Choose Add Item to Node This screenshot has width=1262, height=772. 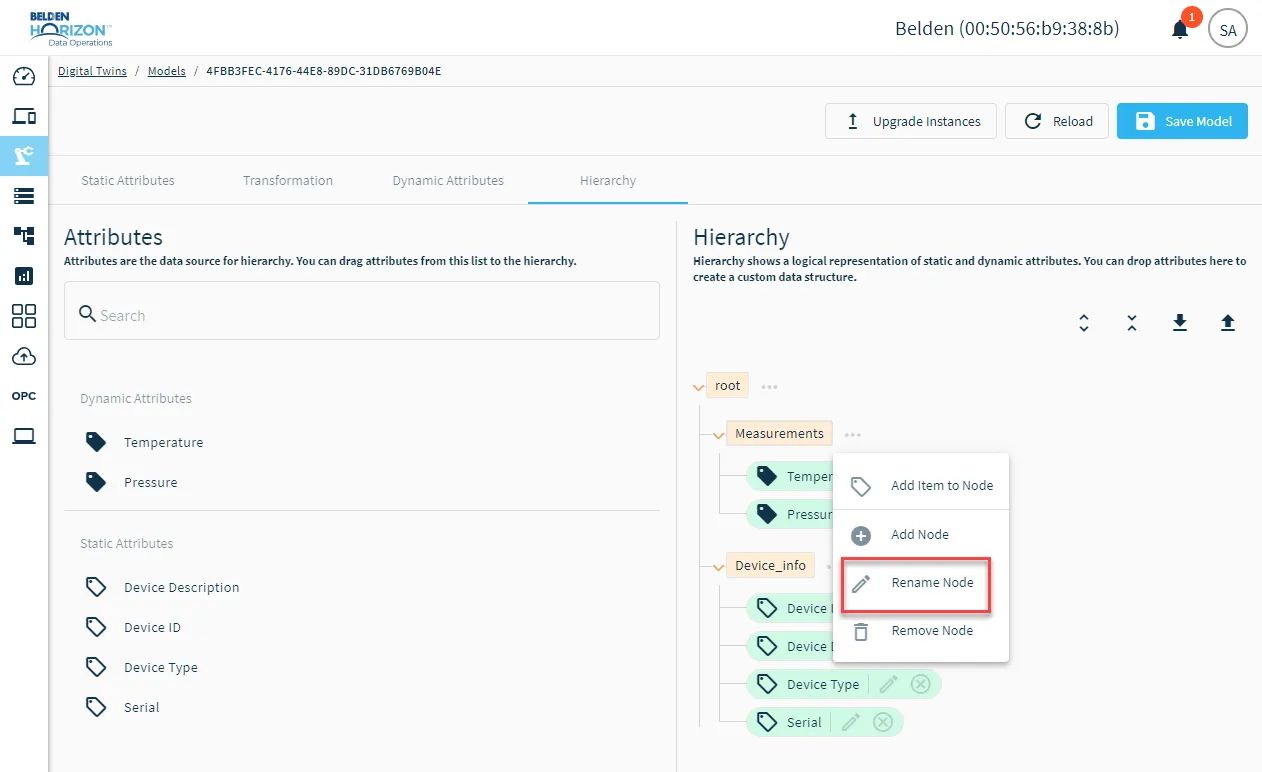(921, 486)
